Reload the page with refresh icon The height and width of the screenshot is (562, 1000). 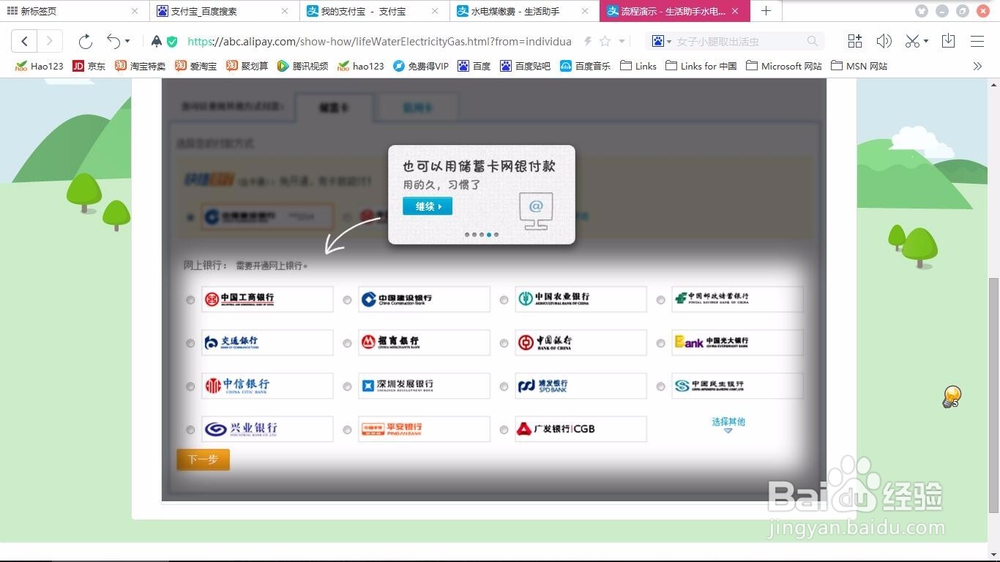[x=85, y=41]
